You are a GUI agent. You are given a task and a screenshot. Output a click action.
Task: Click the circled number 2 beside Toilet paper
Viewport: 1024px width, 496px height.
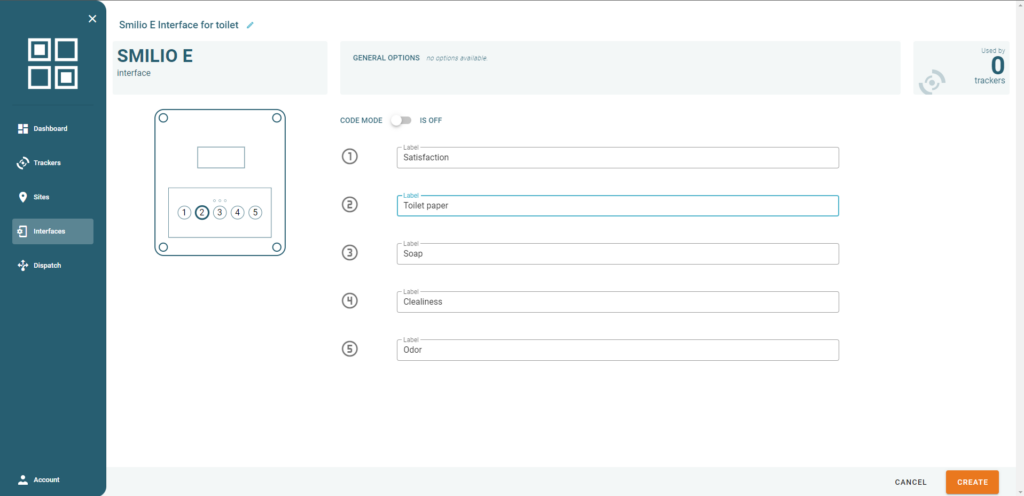(x=350, y=205)
